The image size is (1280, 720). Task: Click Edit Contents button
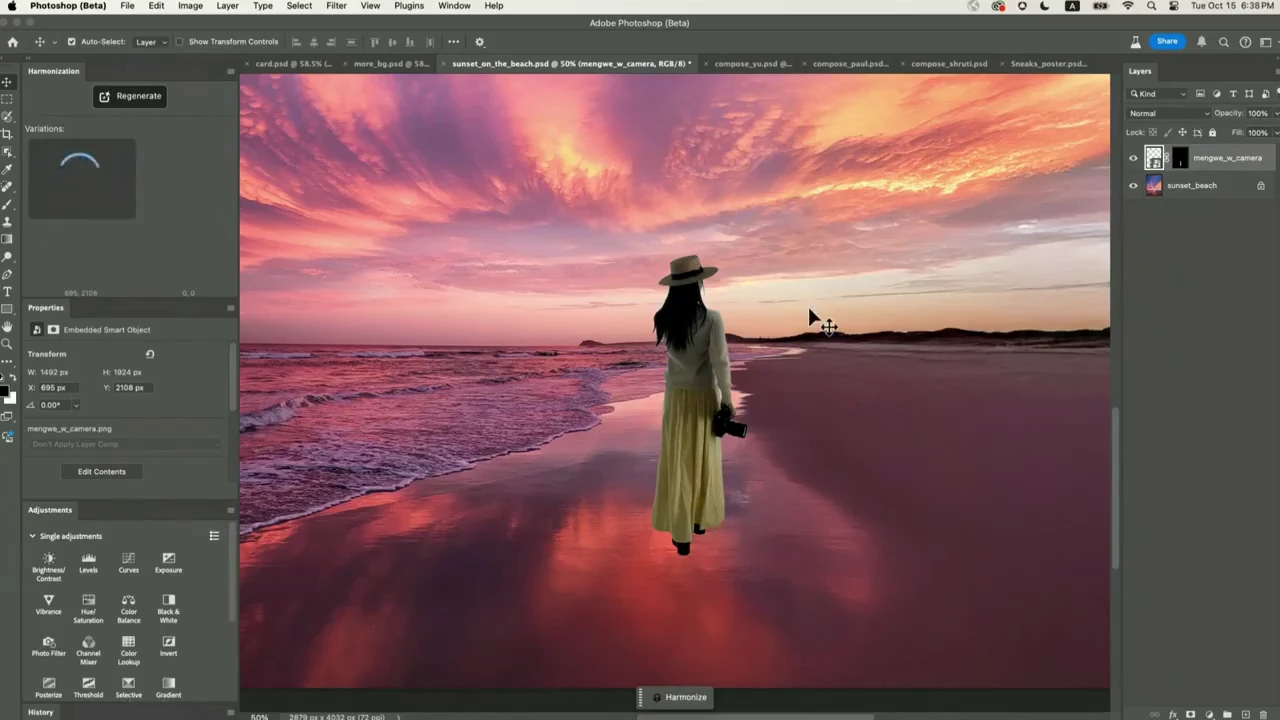102,471
